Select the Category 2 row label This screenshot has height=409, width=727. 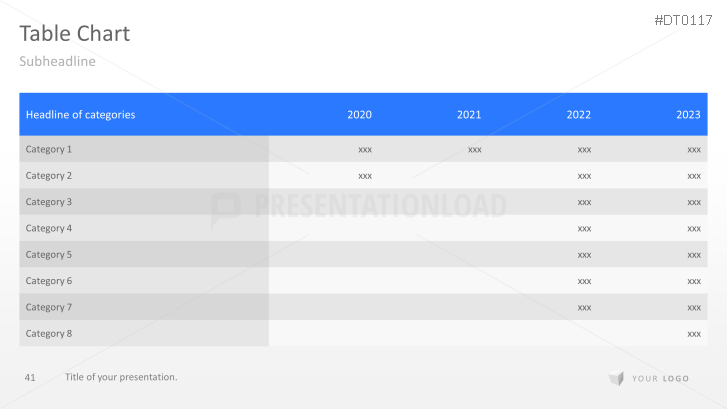click(x=49, y=176)
